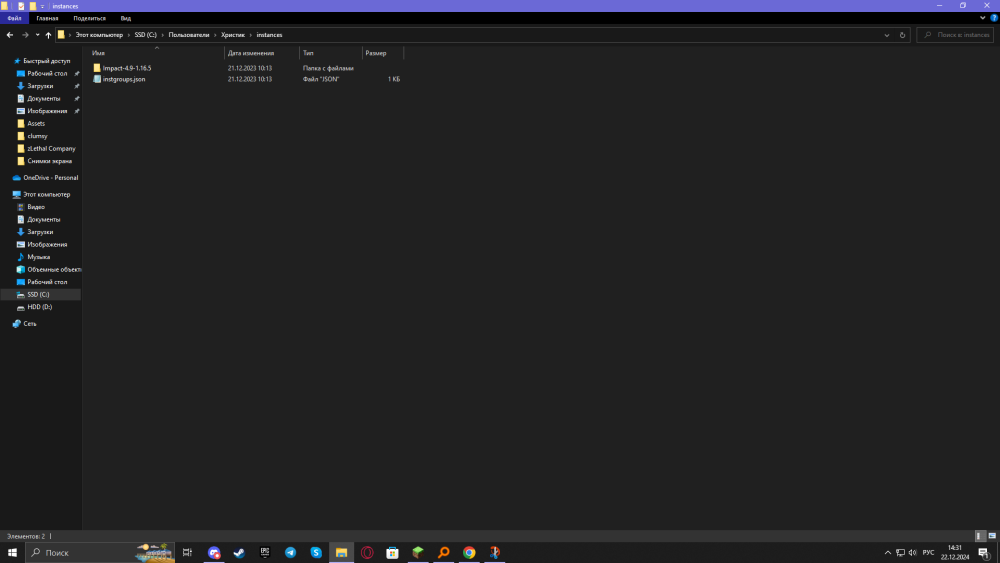This screenshot has width=1000, height=563.
Task: Open the Impact-4.9-1.16.5 folder icon
Action: (x=97, y=68)
